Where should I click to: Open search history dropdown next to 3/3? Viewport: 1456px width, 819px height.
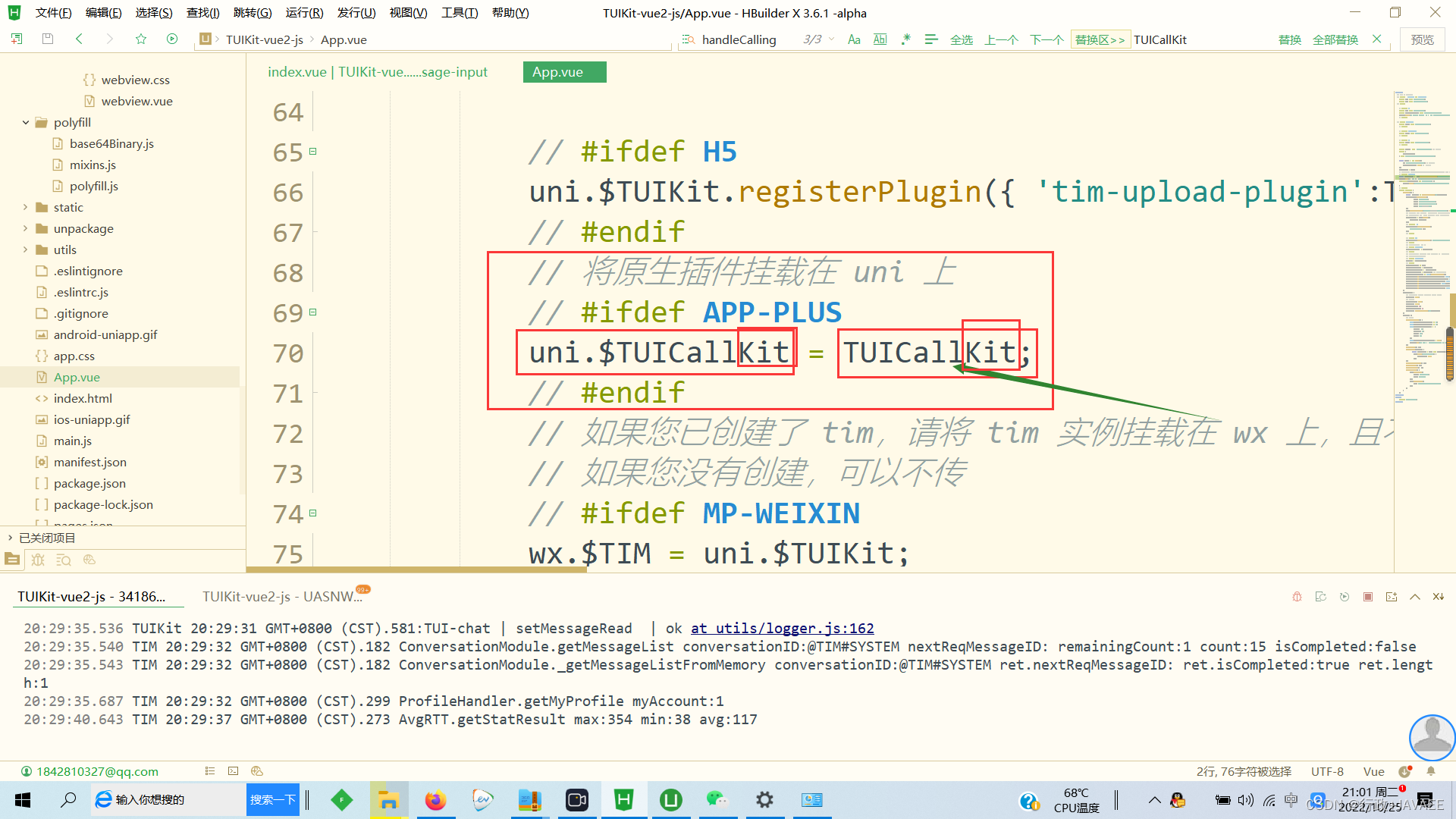[x=832, y=39]
